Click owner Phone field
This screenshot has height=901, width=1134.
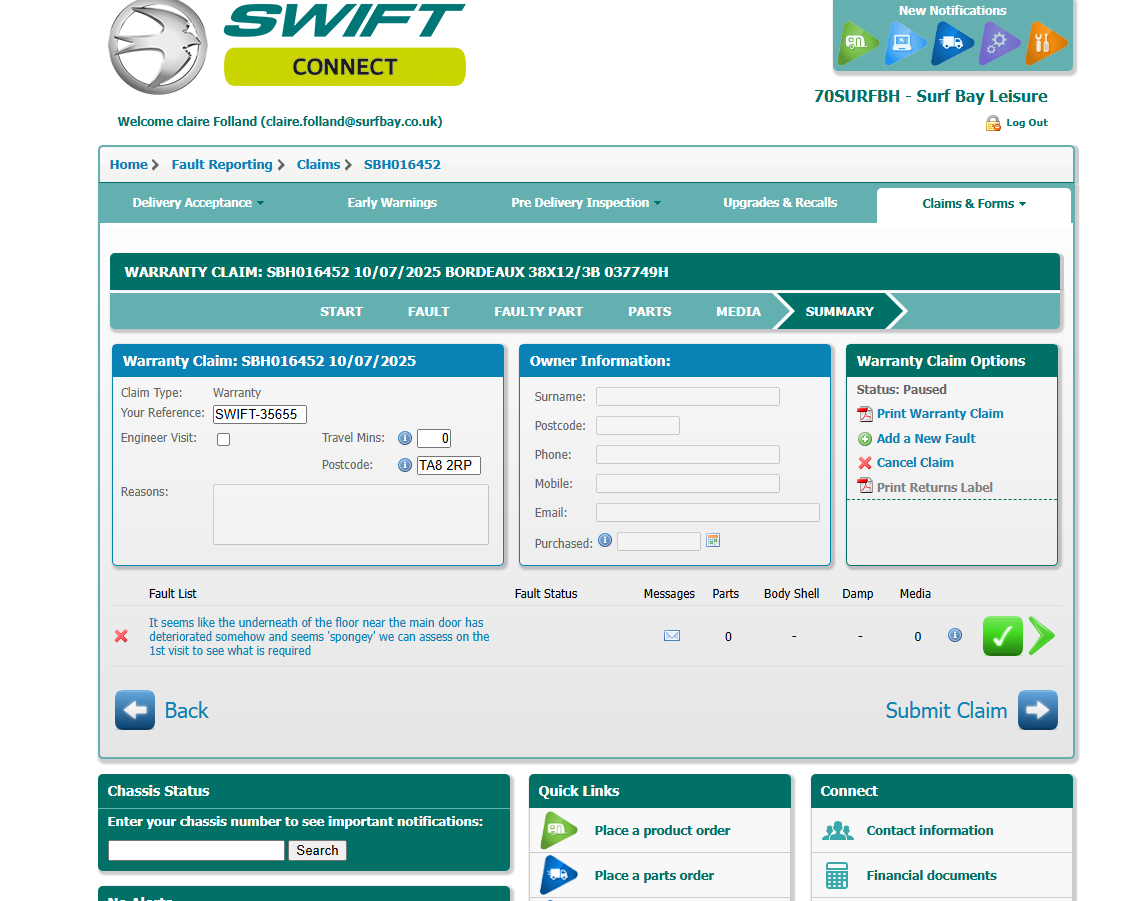click(688, 454)
